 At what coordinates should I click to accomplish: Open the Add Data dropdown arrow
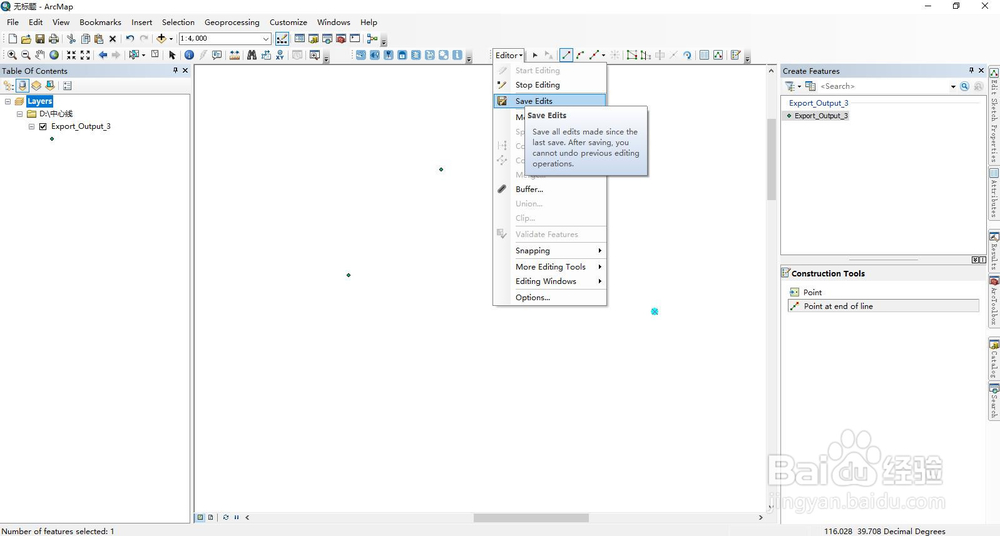click(x=171, y=39)
